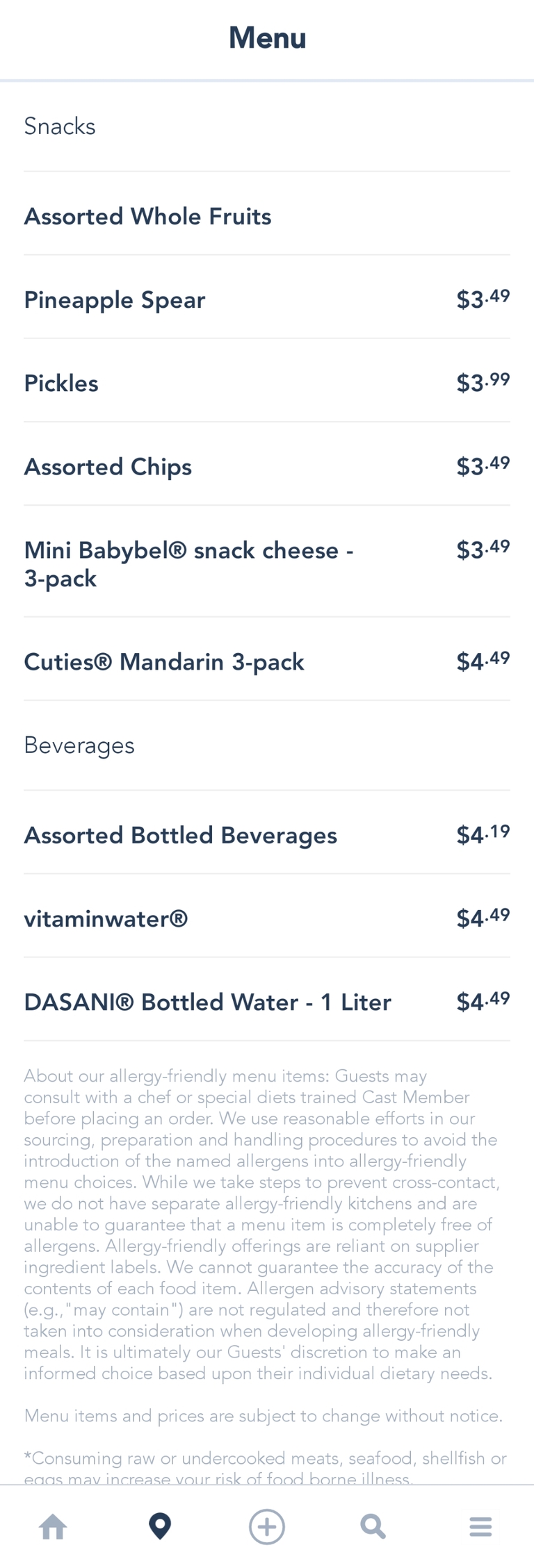Select the Pineapple Spear menu item
Viewport: 534px width, 1568px height.
click(115, 300)
